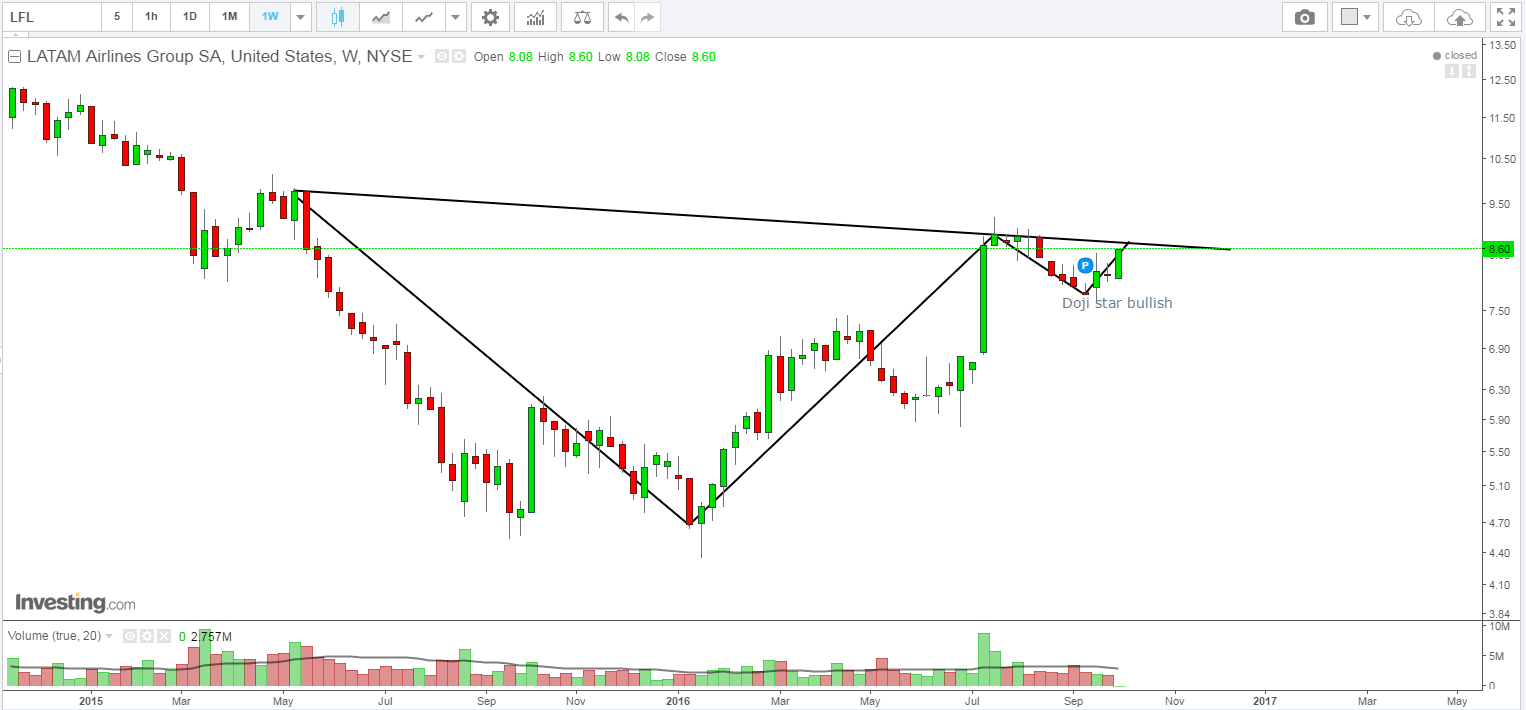Select 1M timeframe
The image size is (1526, 710).
coord(229,17)
